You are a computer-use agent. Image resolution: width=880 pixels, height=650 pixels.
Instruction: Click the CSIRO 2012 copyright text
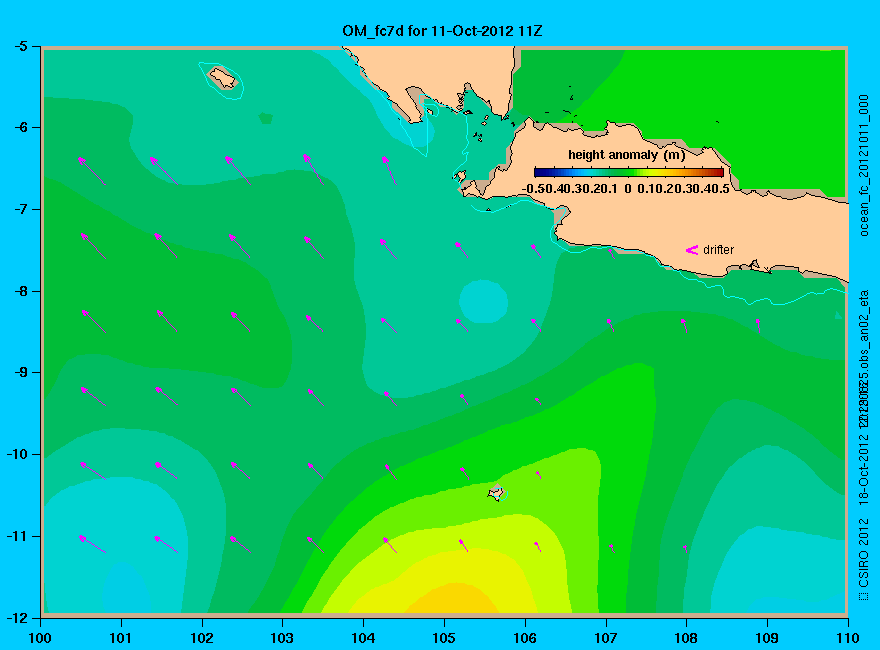(x=864, y=560)
